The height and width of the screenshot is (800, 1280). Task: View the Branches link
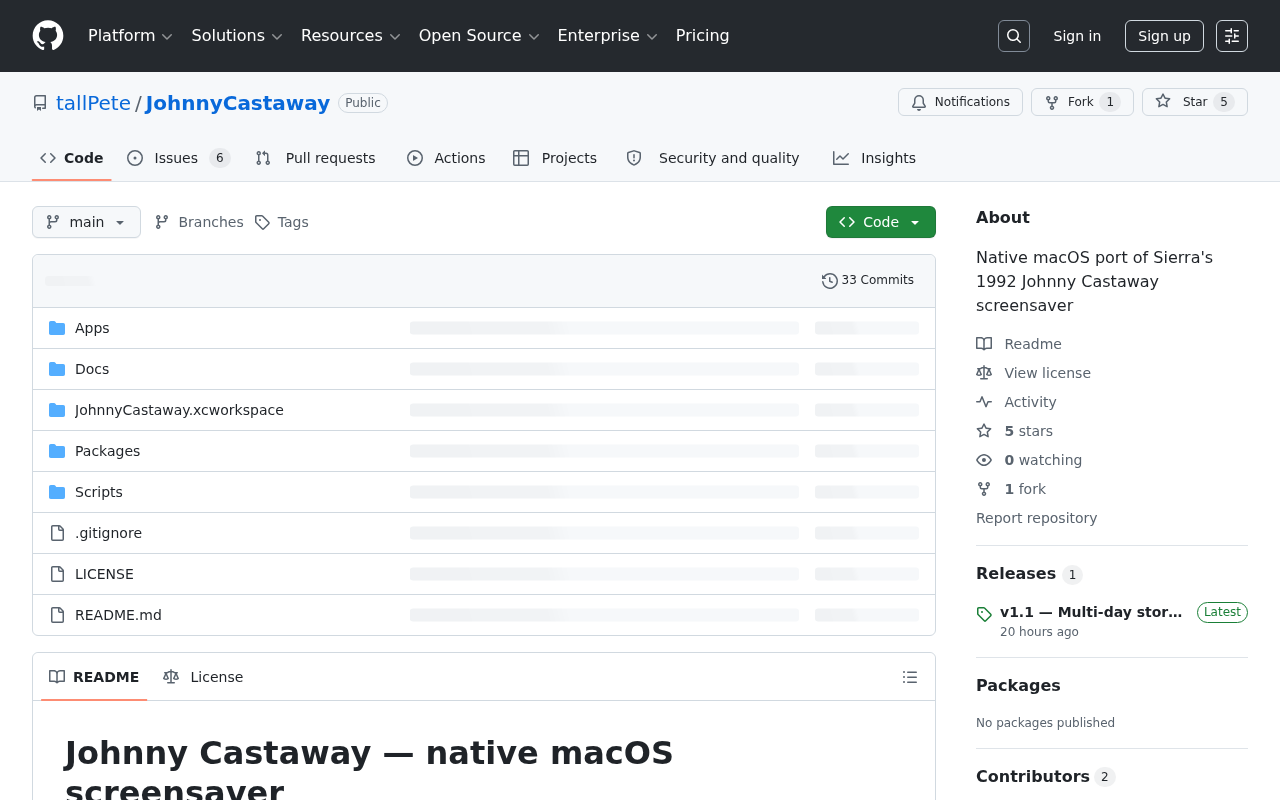pyautogui.click(x=199, y=222)
